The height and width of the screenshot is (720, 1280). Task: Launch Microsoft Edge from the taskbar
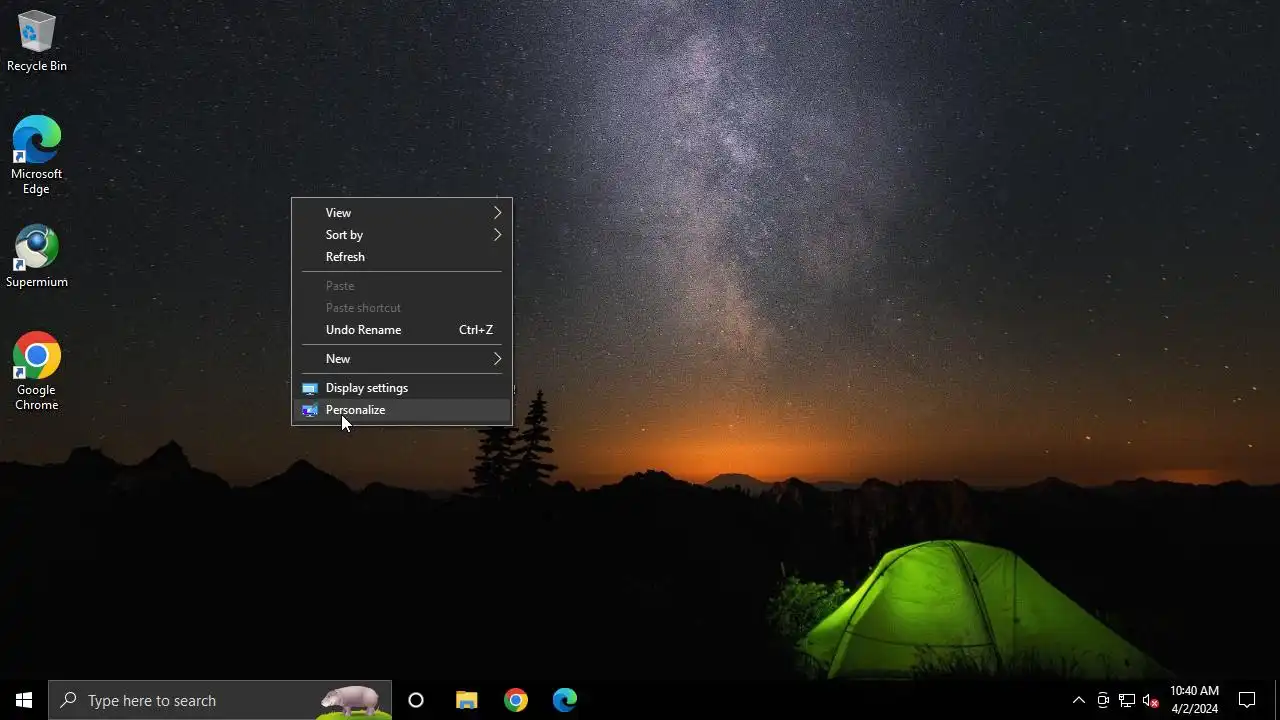tap(565, 700)
